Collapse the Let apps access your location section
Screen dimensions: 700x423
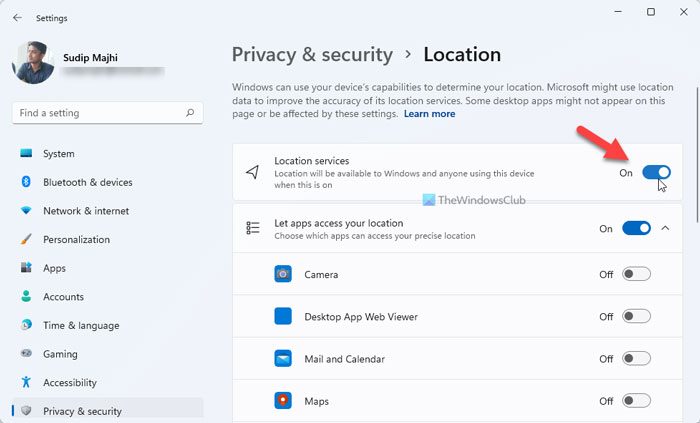(667, 229)
